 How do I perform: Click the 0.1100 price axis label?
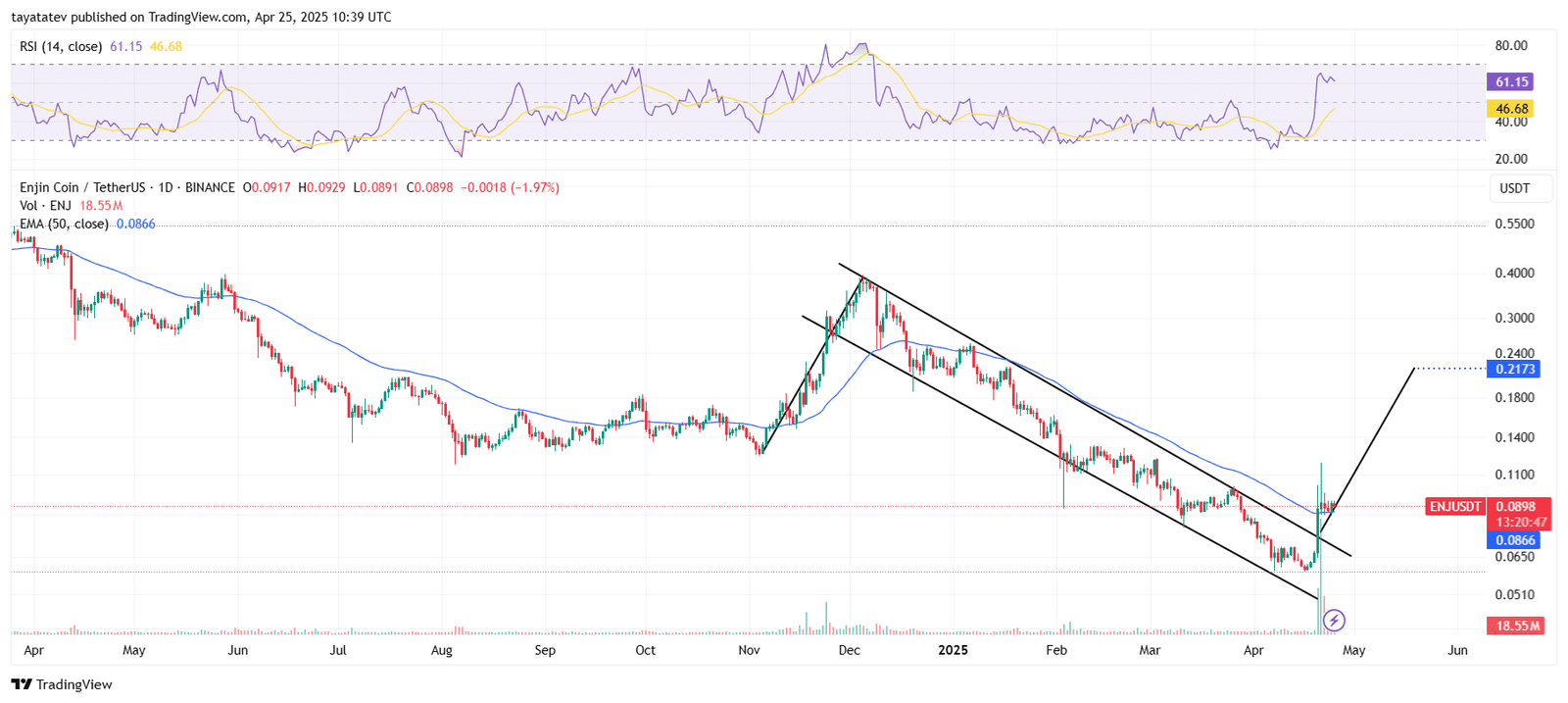(1514, 475)
